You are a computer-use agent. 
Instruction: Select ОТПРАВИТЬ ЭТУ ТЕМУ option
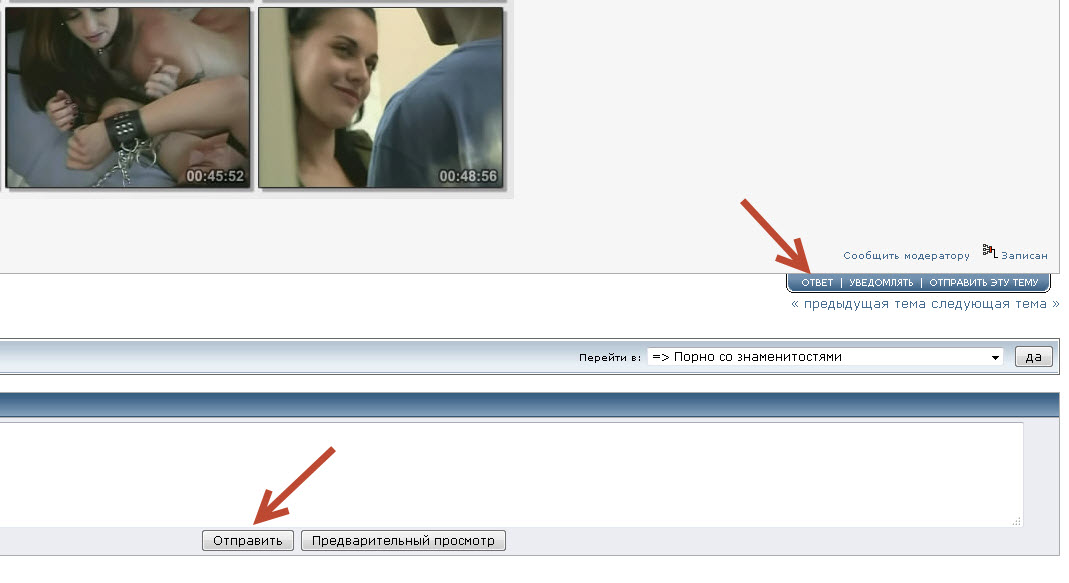point(984,282)
